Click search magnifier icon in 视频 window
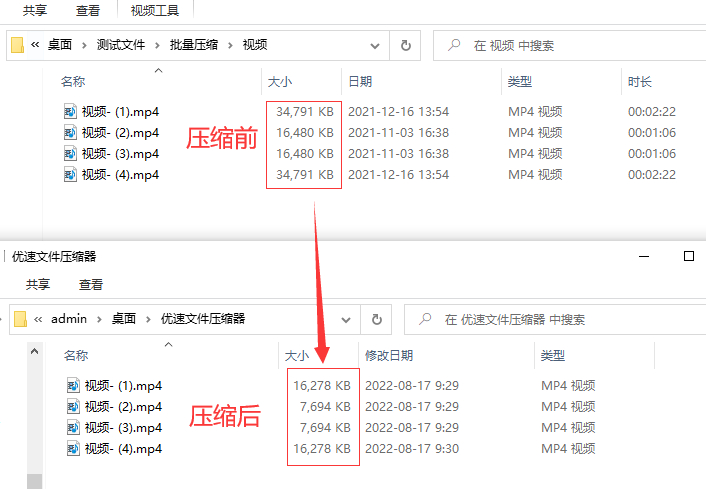706x489 pixels. point(454,45)
